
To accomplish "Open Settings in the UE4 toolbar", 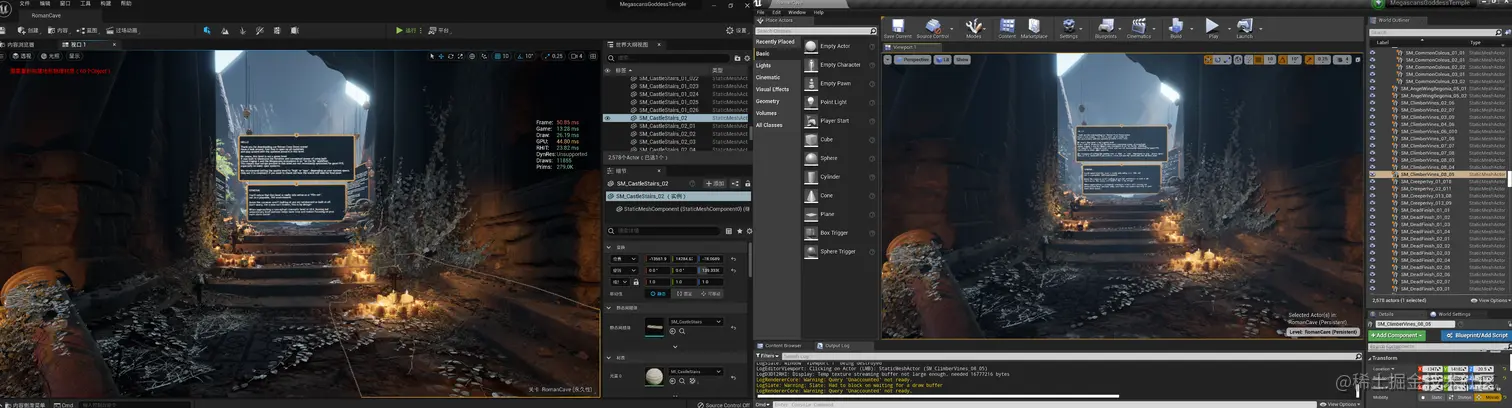I will [x=1069, y=27].
